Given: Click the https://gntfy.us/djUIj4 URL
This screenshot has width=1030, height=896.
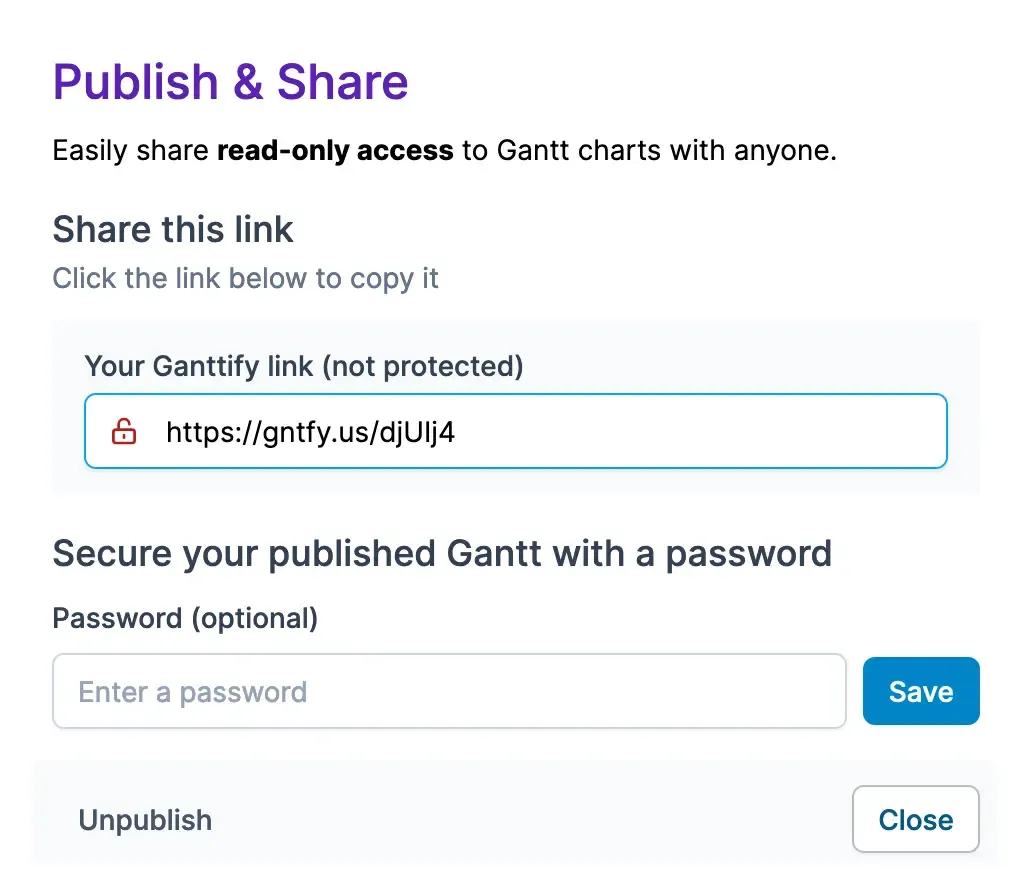Looking at the screenshot, I should coord(310,431).
